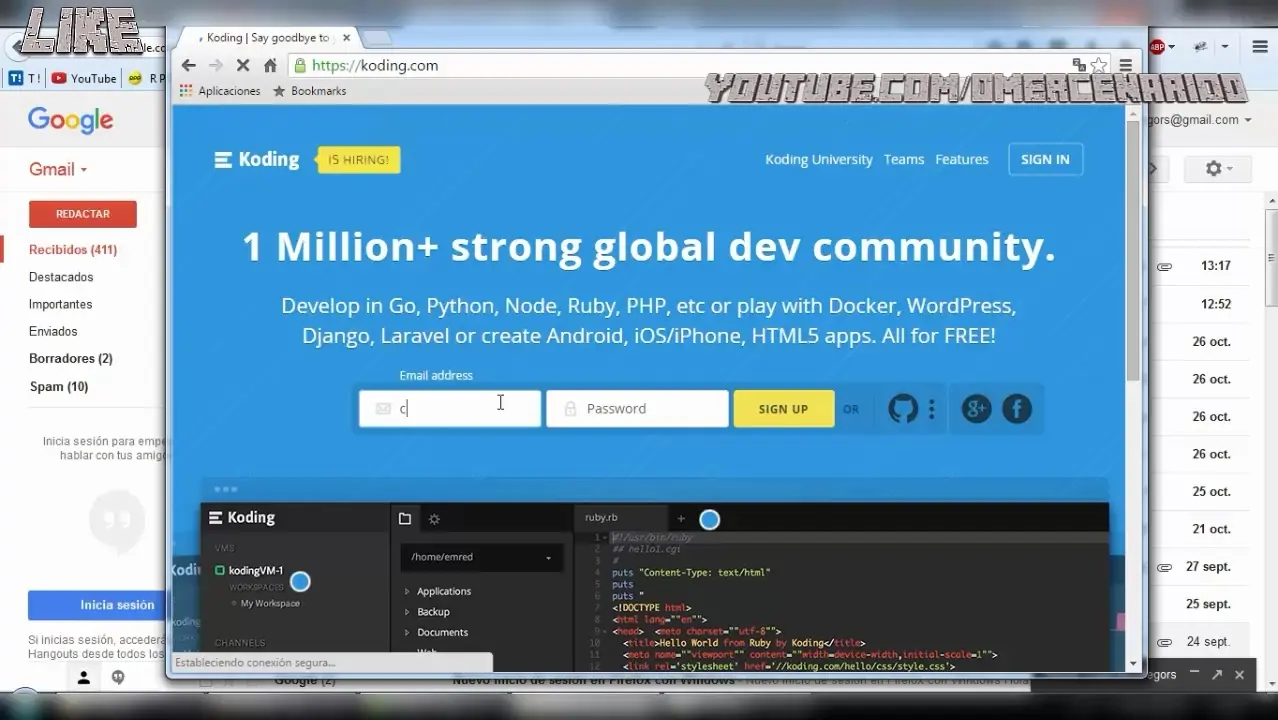The image size is (1278, 720).
Task: Open account dropdown next to gmail.com address
Action: point(1248,120)
